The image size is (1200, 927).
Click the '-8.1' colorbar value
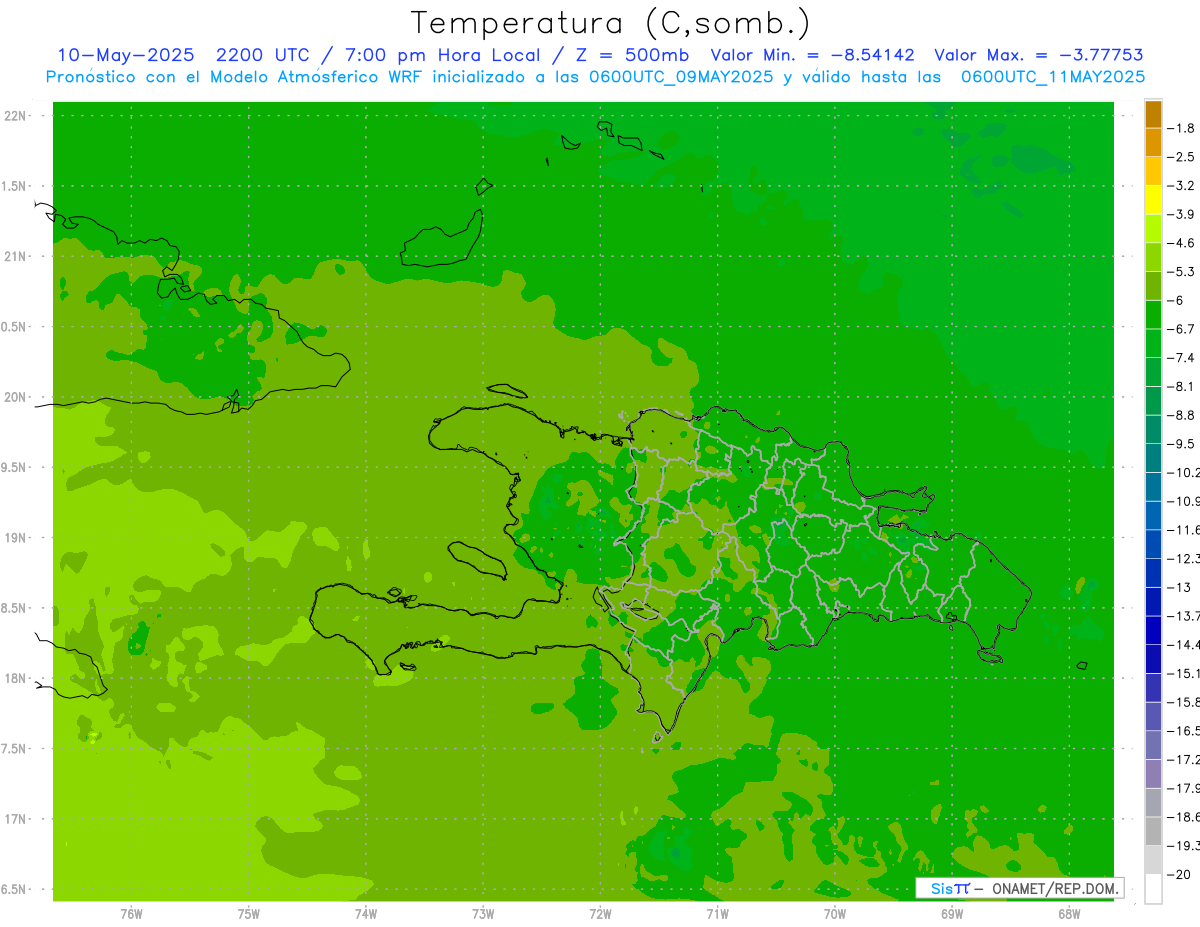1181,386
